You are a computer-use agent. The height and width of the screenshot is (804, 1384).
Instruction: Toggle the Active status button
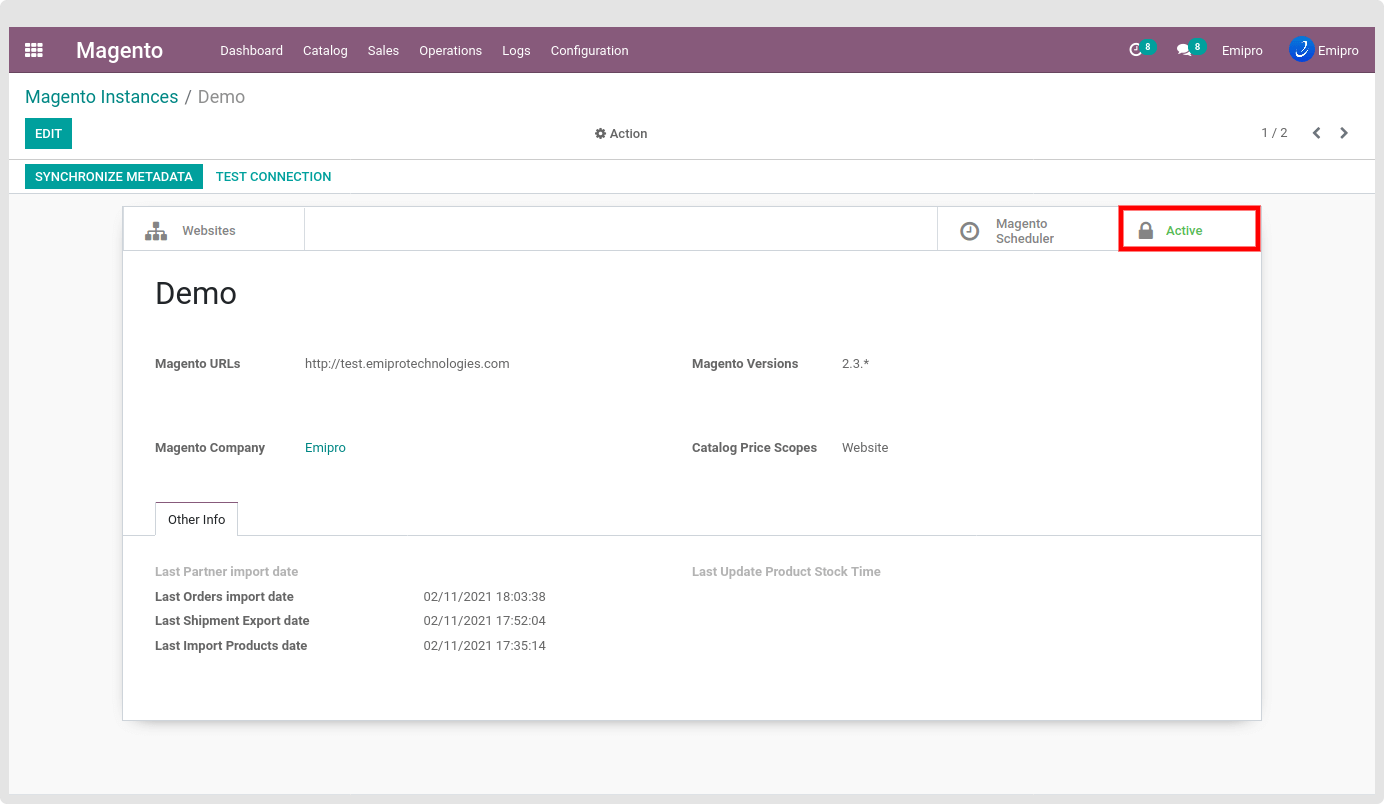[x=1189, y=230]
